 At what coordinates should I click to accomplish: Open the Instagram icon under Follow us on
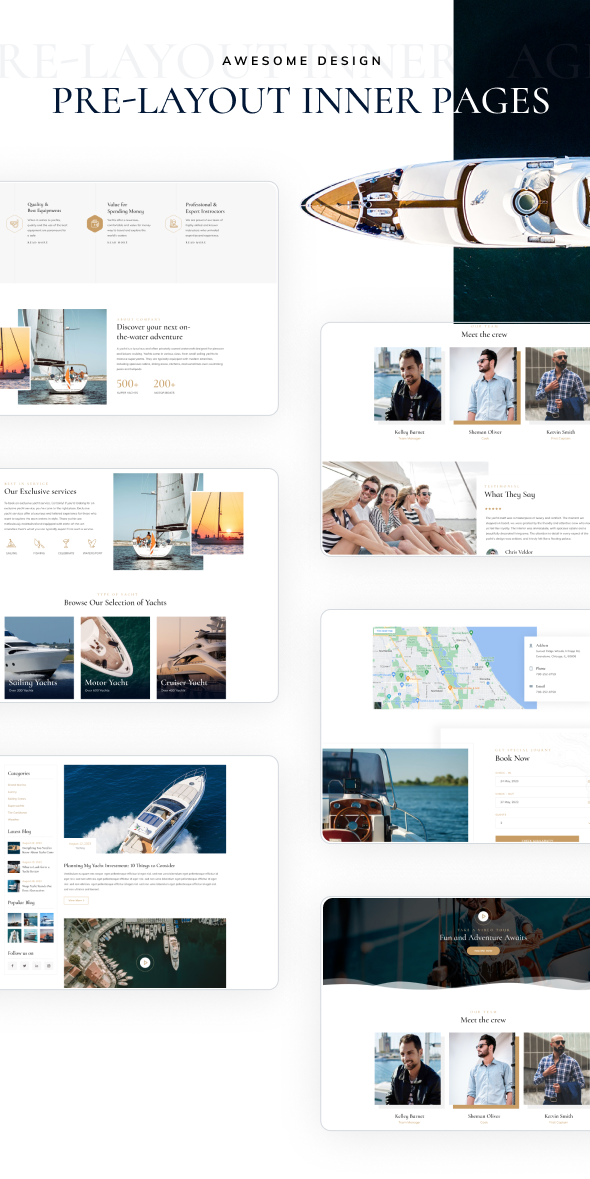click(49, 965)
